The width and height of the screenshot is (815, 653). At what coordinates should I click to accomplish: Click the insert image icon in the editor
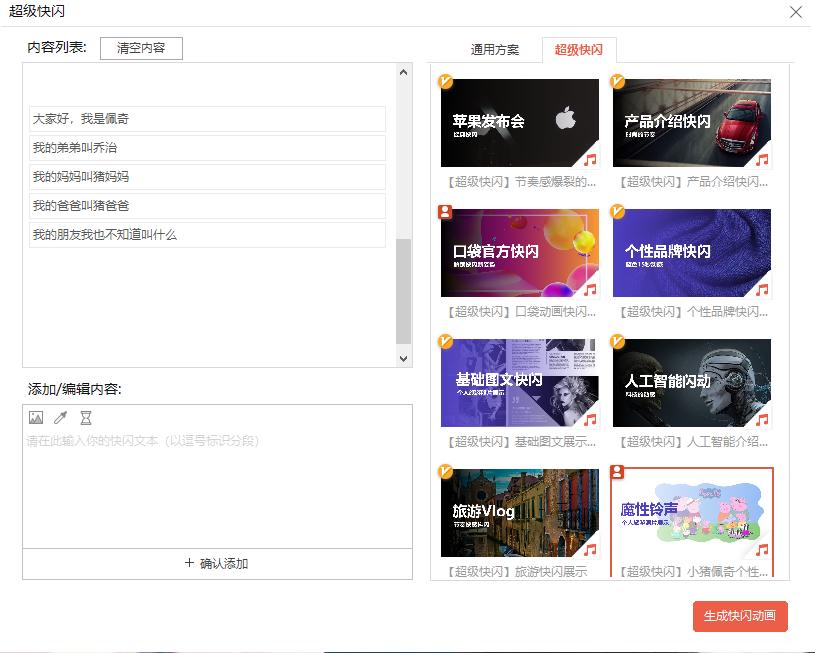tap(36, 418)
